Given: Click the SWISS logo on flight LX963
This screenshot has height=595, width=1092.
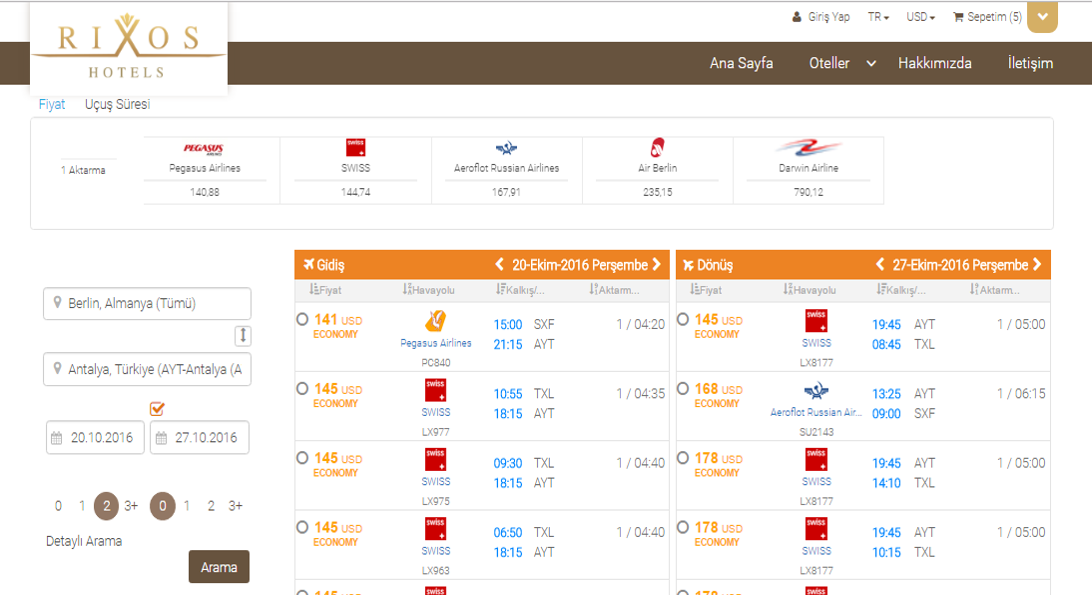Looking at the screenshot, I should (x=436, y=529).
